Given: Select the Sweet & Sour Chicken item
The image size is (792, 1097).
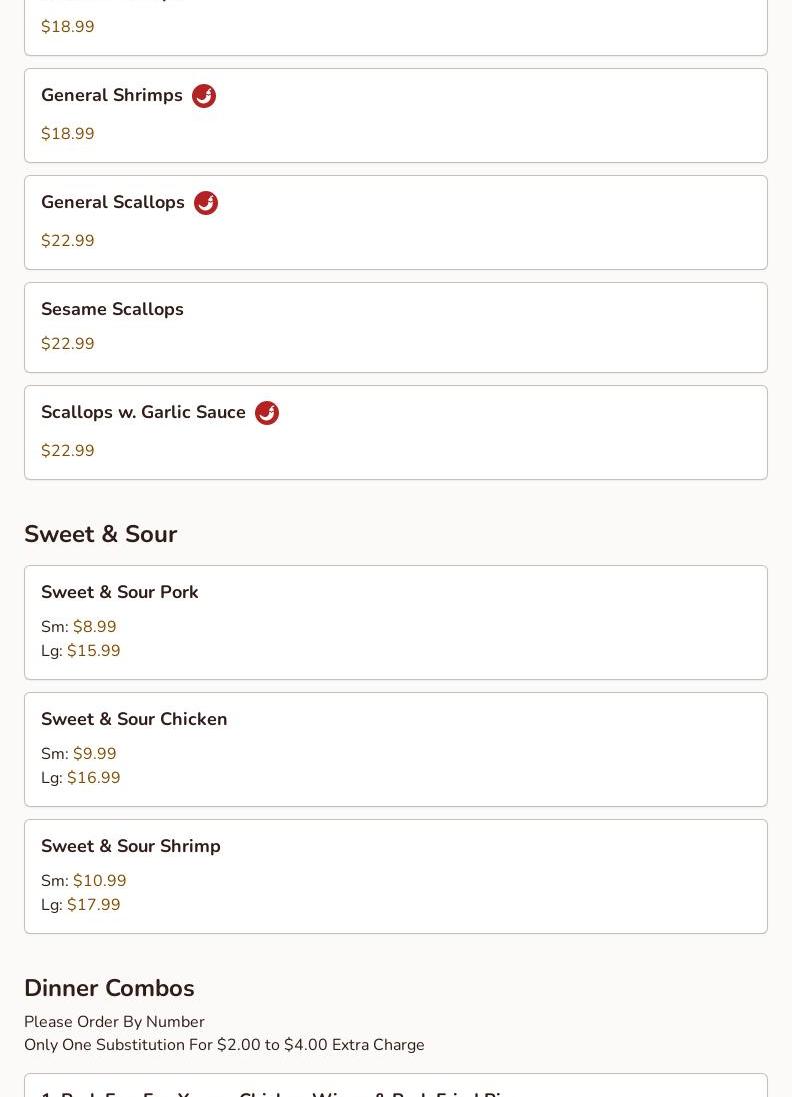Looking at the screenshot, I should click(x=395, y=749).
